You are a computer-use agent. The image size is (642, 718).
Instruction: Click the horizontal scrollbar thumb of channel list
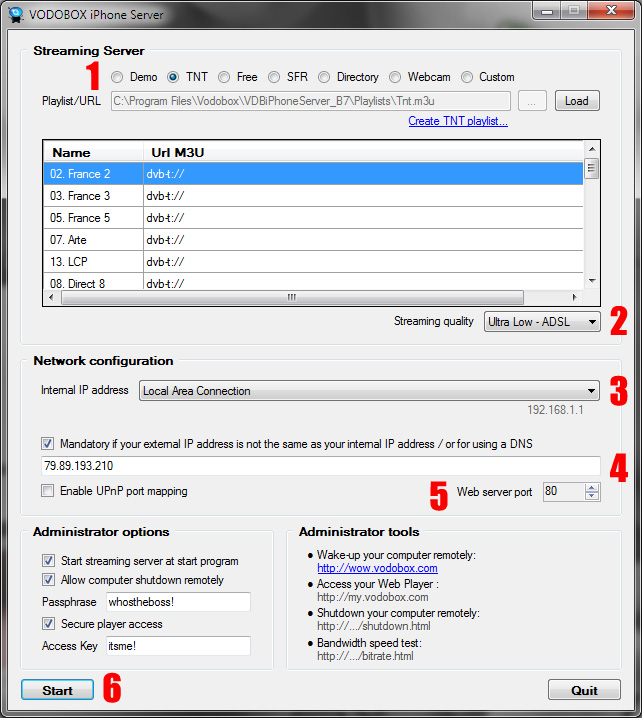(292, 297)
